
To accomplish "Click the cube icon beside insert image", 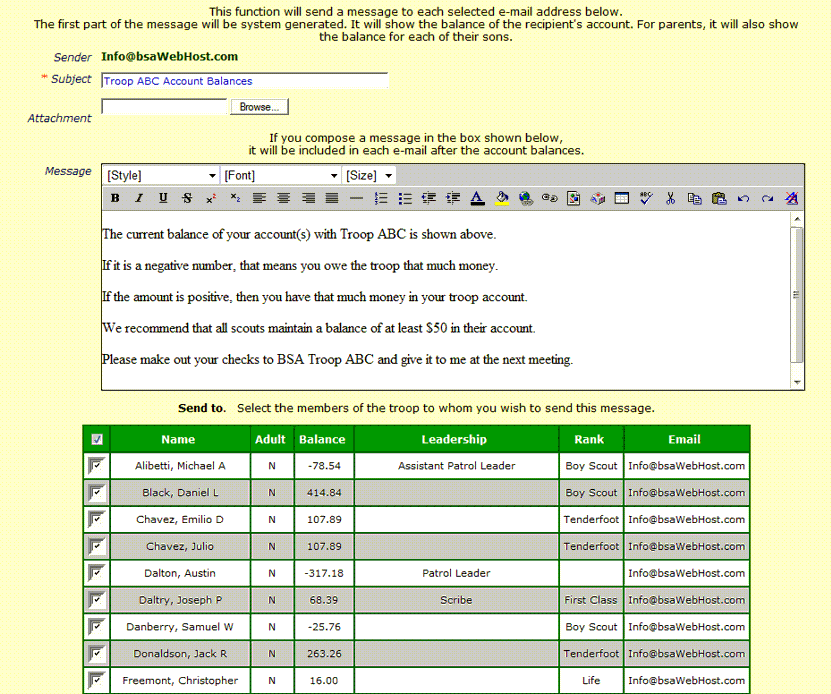I will click(598, 199).
